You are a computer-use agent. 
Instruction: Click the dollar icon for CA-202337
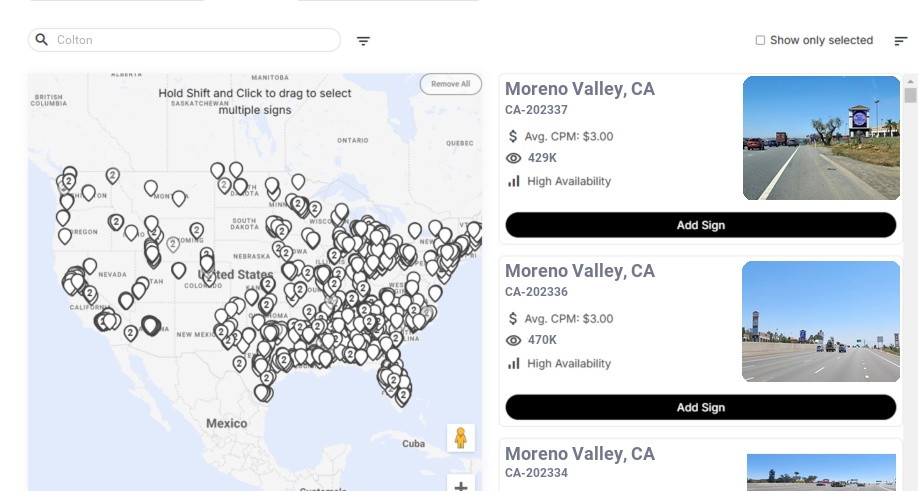click(x=514, y=136)
